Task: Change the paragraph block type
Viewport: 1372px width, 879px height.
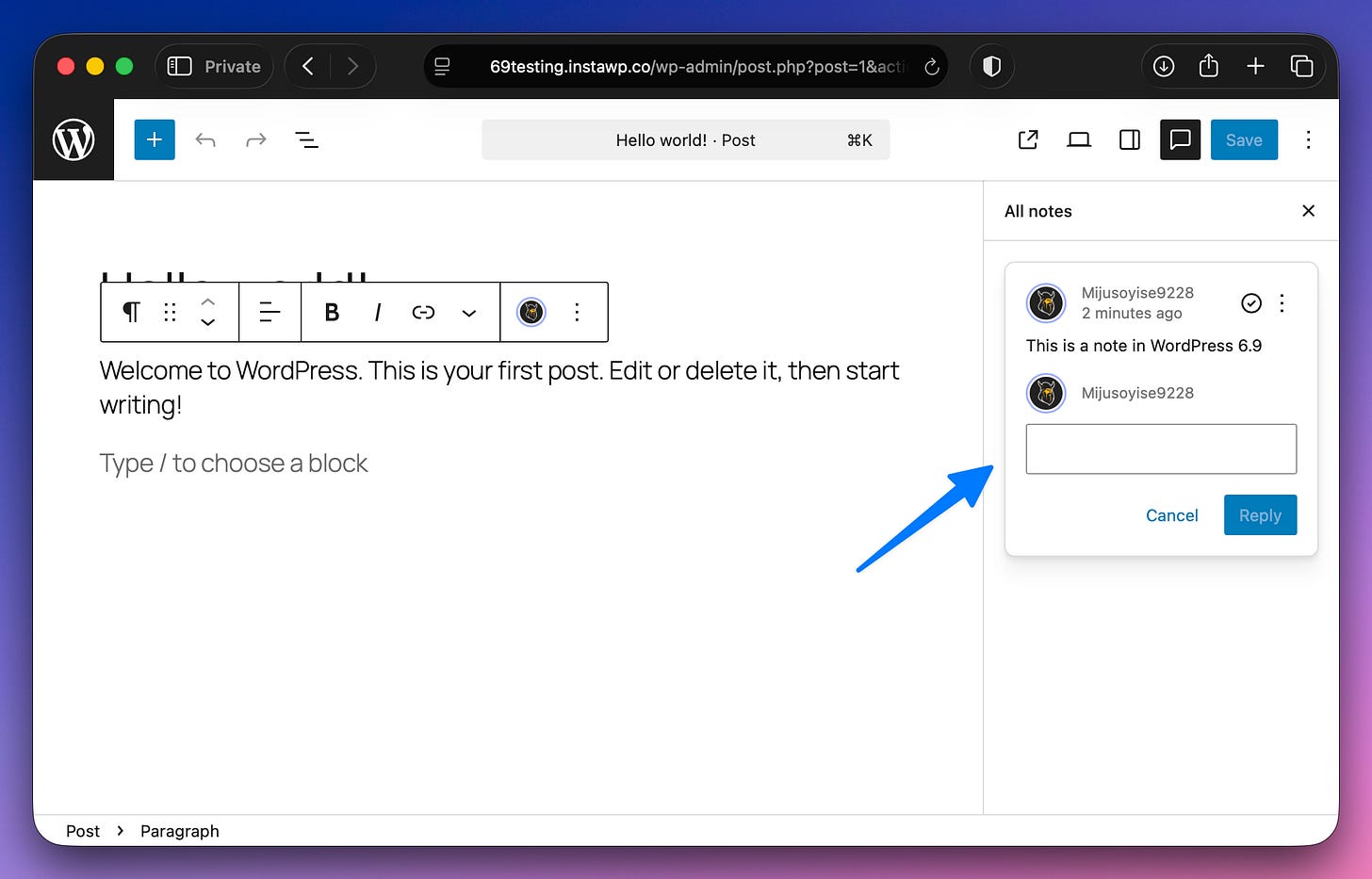Action: [131, 312]
